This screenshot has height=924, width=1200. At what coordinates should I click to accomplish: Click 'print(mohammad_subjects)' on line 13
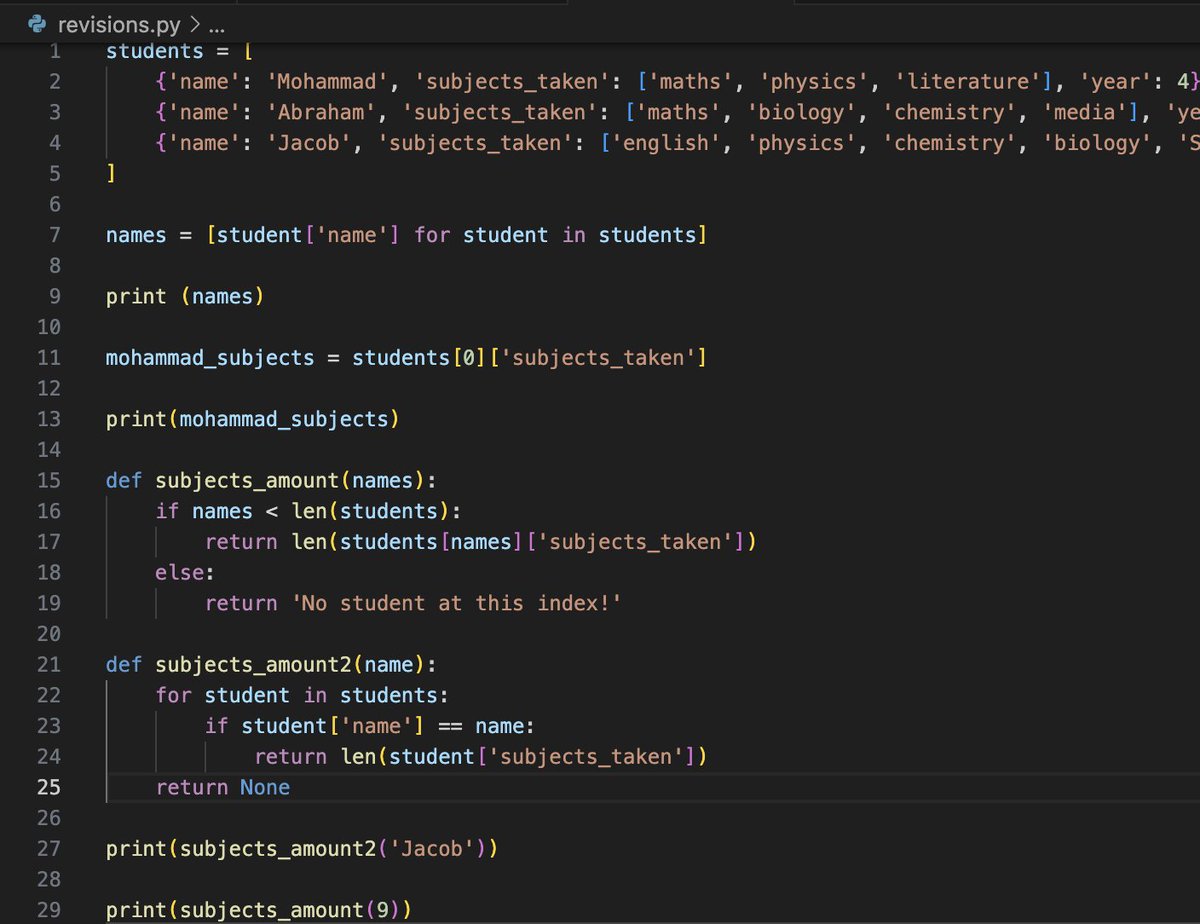(253, 419)
